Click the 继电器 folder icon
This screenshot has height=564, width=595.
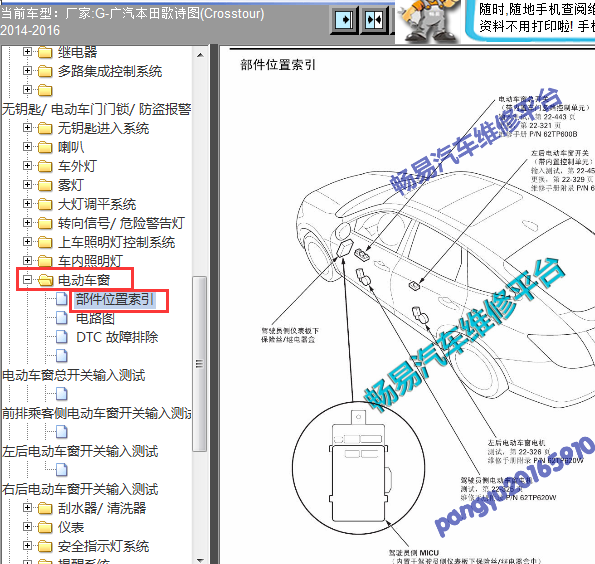45,52
